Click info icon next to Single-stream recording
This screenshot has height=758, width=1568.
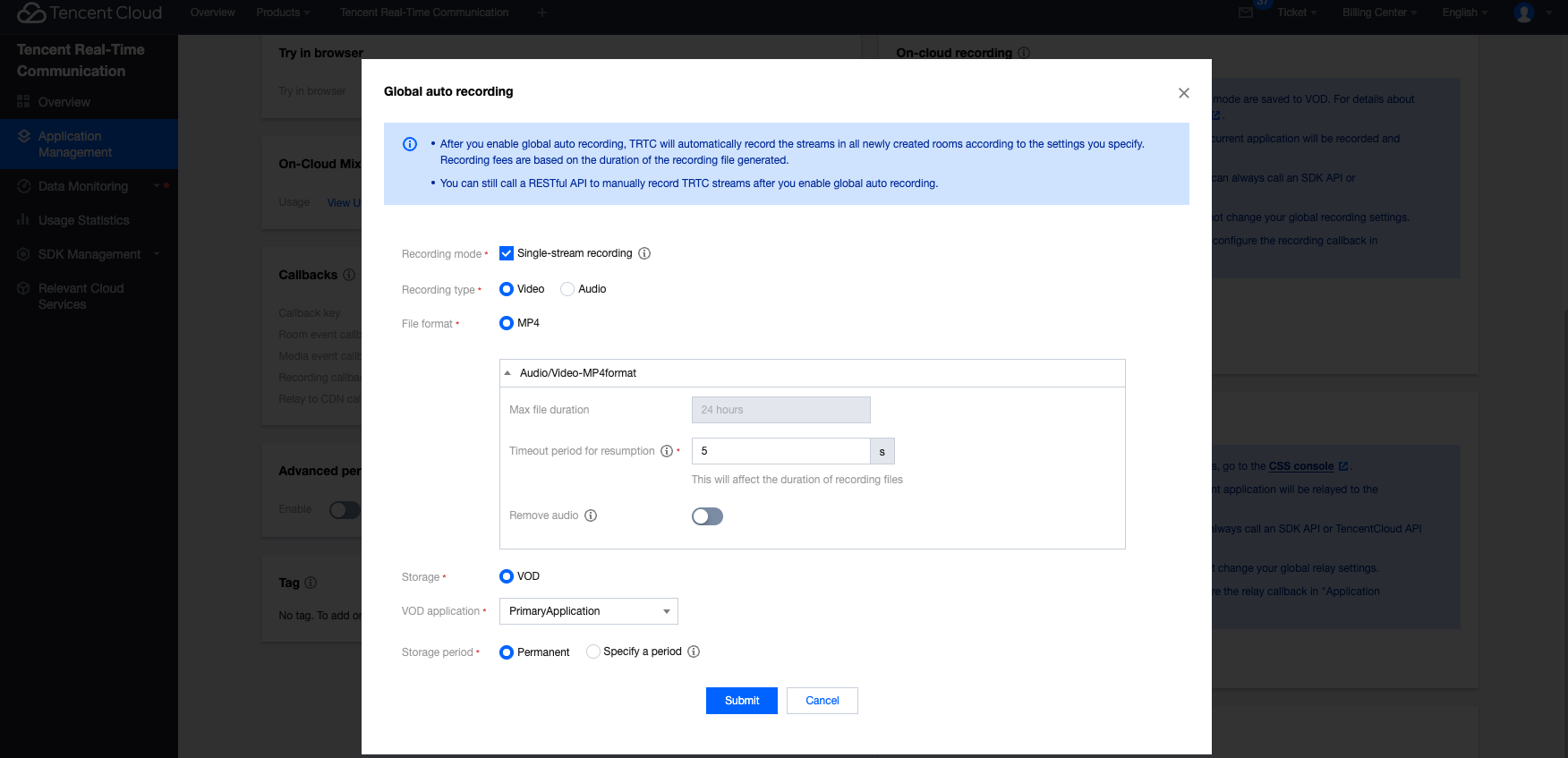coord(644,253)
